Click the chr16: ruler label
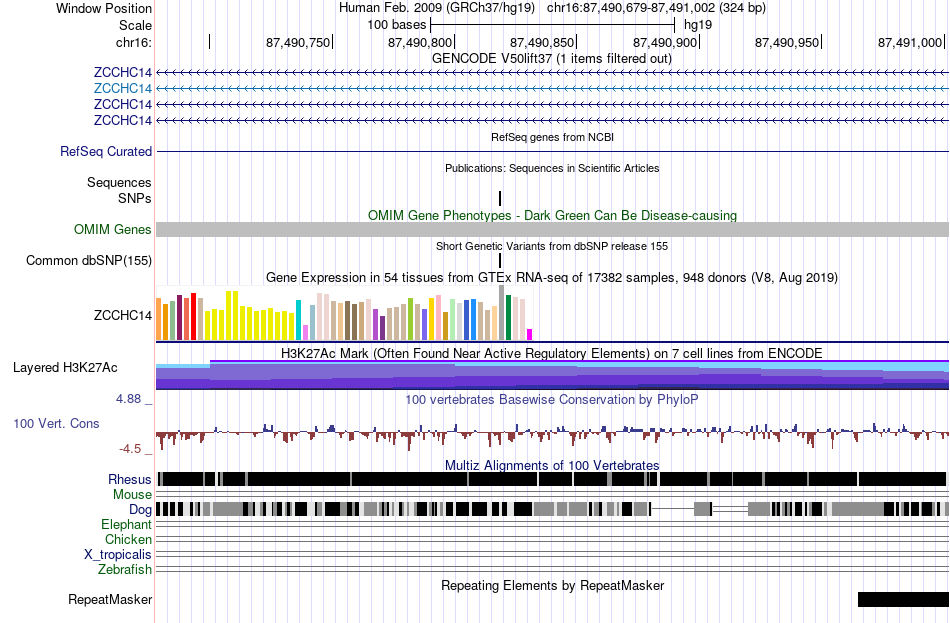 pyautogui.click(x=134, y=42)
